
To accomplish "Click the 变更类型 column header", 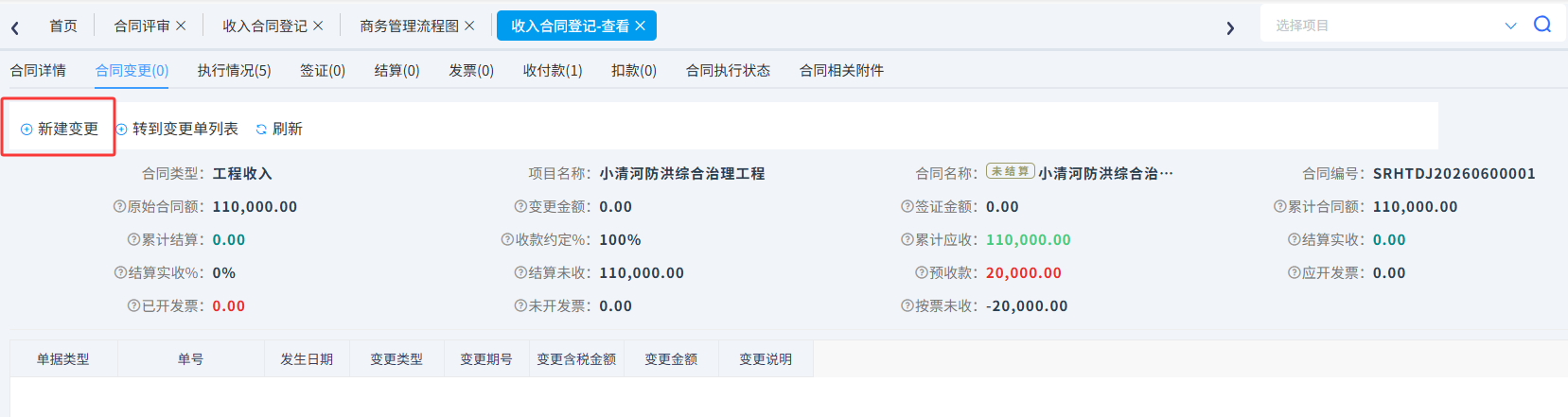I will point(396,359).
